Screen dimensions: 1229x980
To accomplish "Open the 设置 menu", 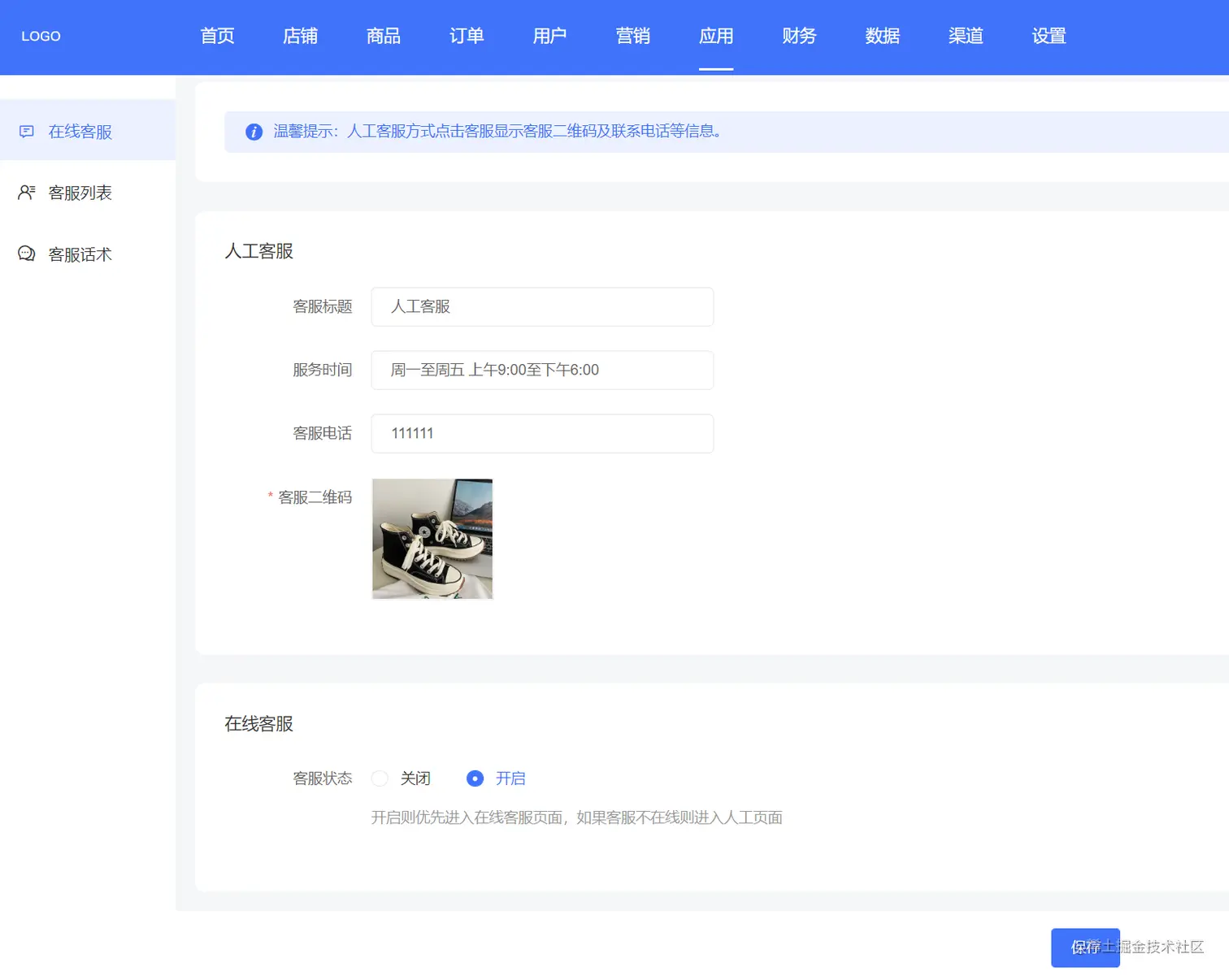I will click(1049, 36).
